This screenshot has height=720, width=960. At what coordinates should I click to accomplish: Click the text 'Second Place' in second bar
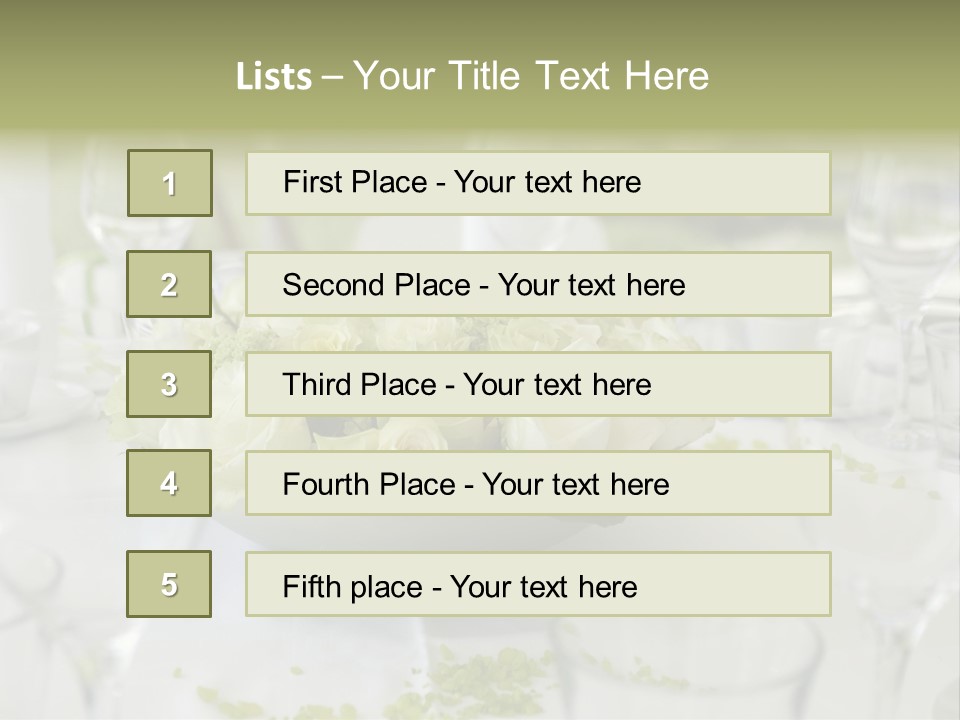[x=377, y=285]
